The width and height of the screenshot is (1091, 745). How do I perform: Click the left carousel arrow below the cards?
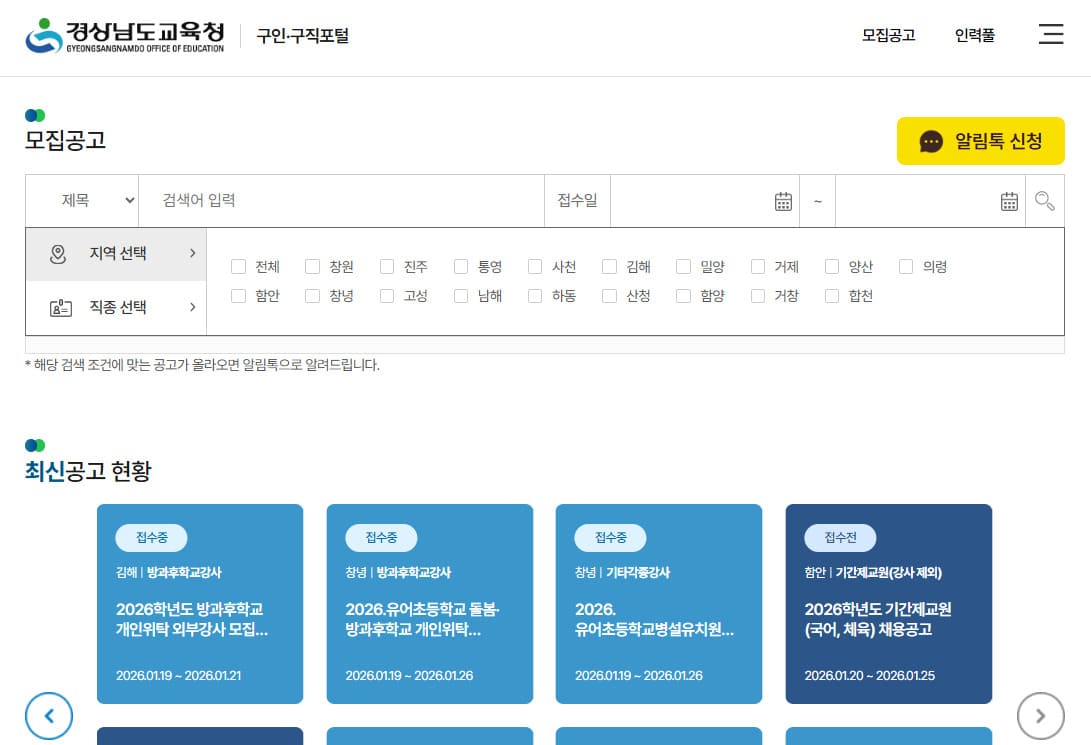tap(49, 716)
